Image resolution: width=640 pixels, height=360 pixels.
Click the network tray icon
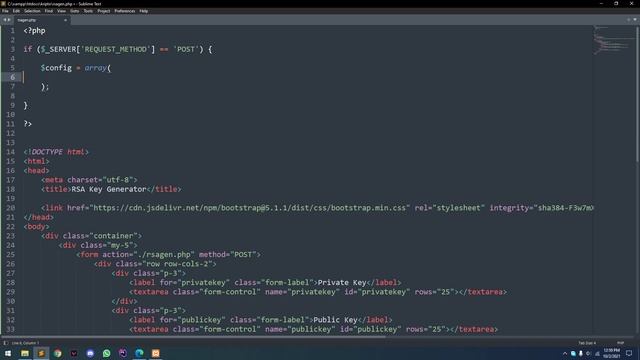597,353
